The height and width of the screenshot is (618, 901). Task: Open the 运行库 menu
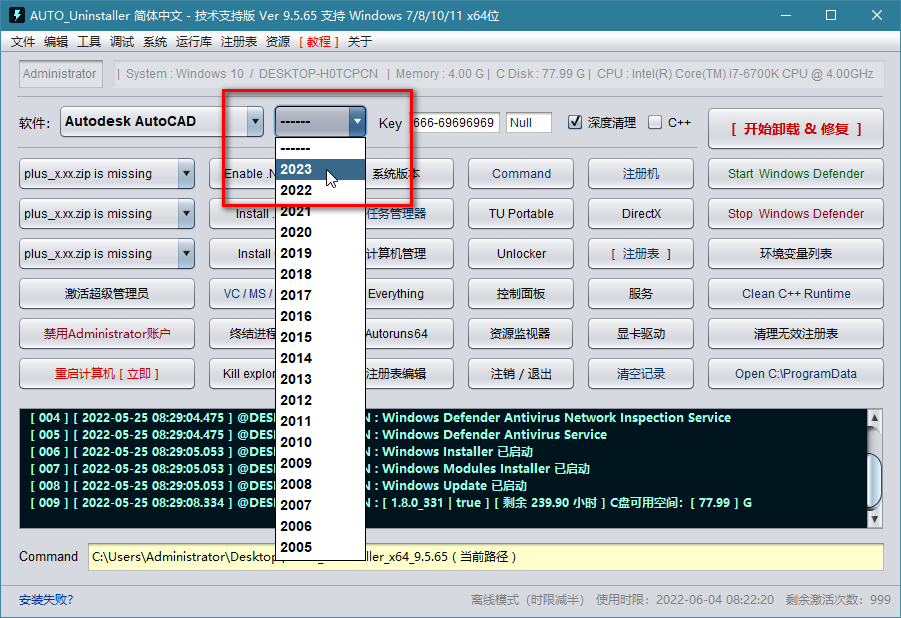(194, 41)
